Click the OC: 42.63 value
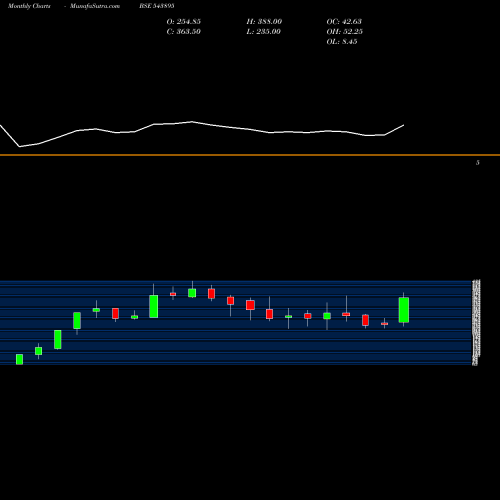This screenshot has height=500, width=500. click(344, 22)
